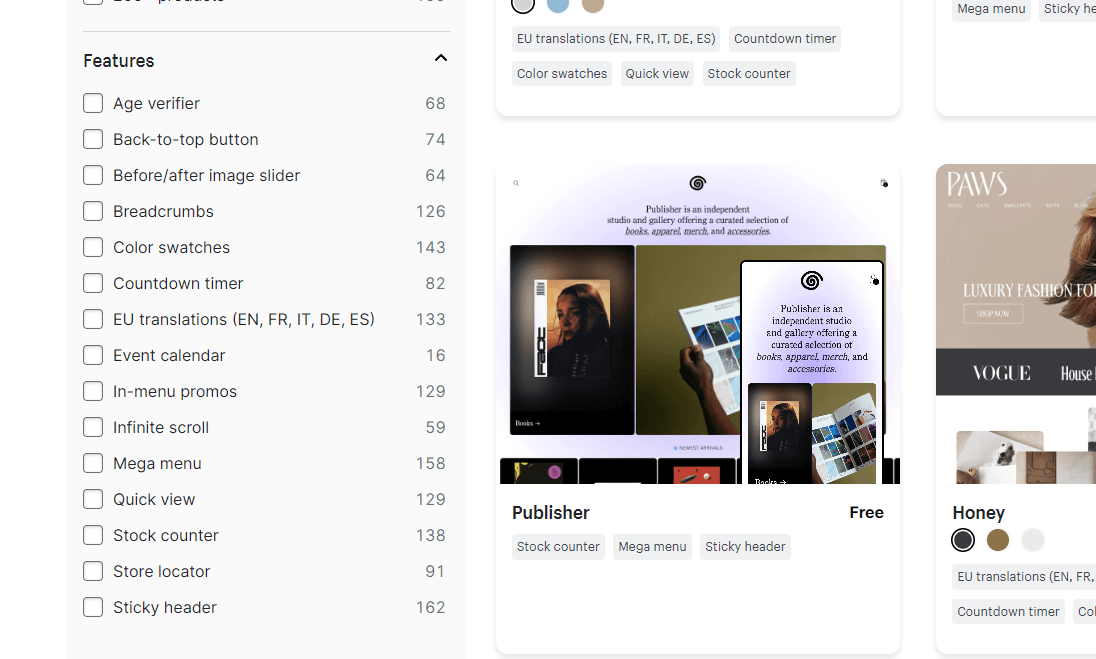The height and width of the screenshot is (659, 1096).
Task: Pick the tan swatch on the top theme card
Action: tap(593, 4)
